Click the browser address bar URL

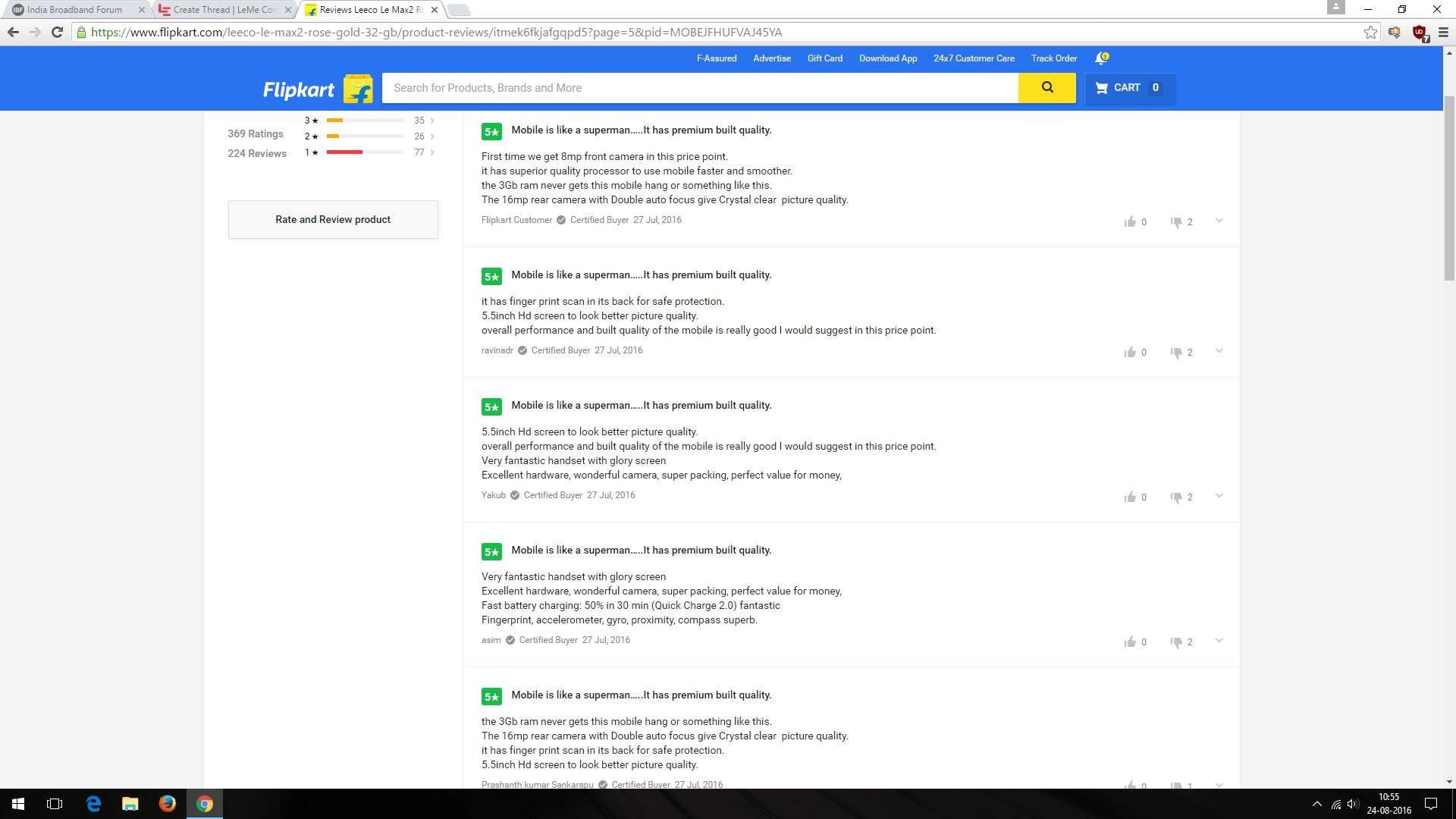point(436,33)
